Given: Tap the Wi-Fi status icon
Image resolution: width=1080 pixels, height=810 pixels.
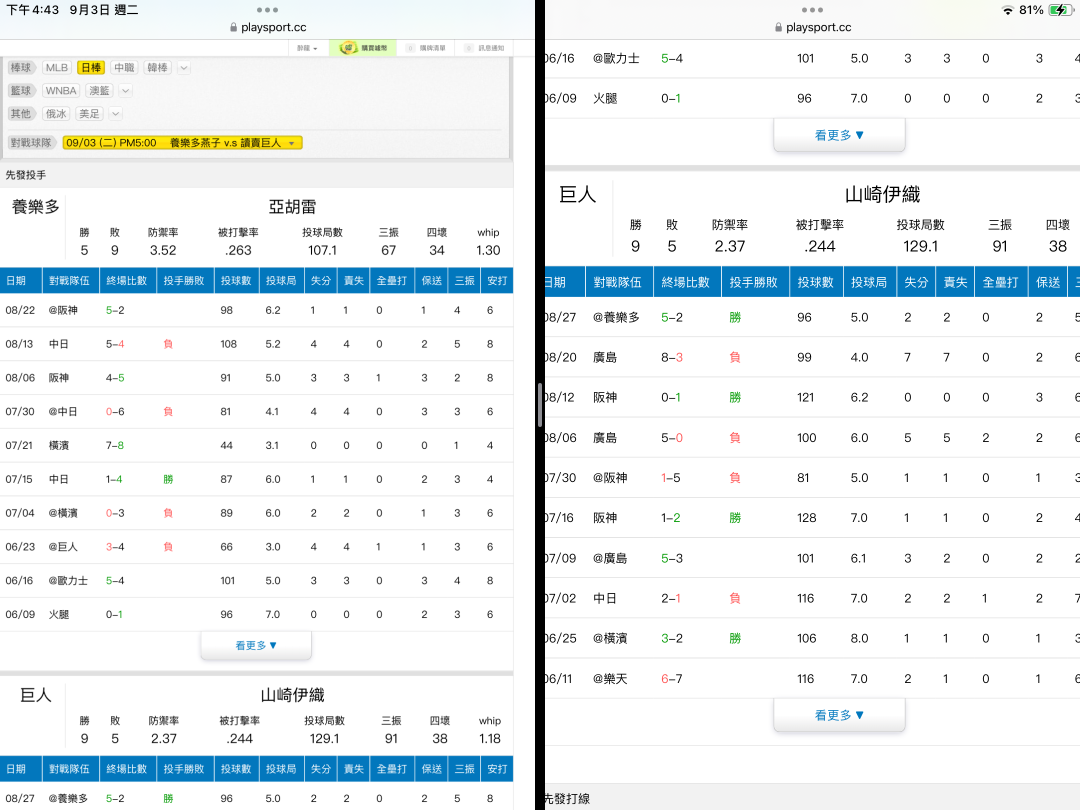Looking at the screenshot, I should [x=1008, y=10].
